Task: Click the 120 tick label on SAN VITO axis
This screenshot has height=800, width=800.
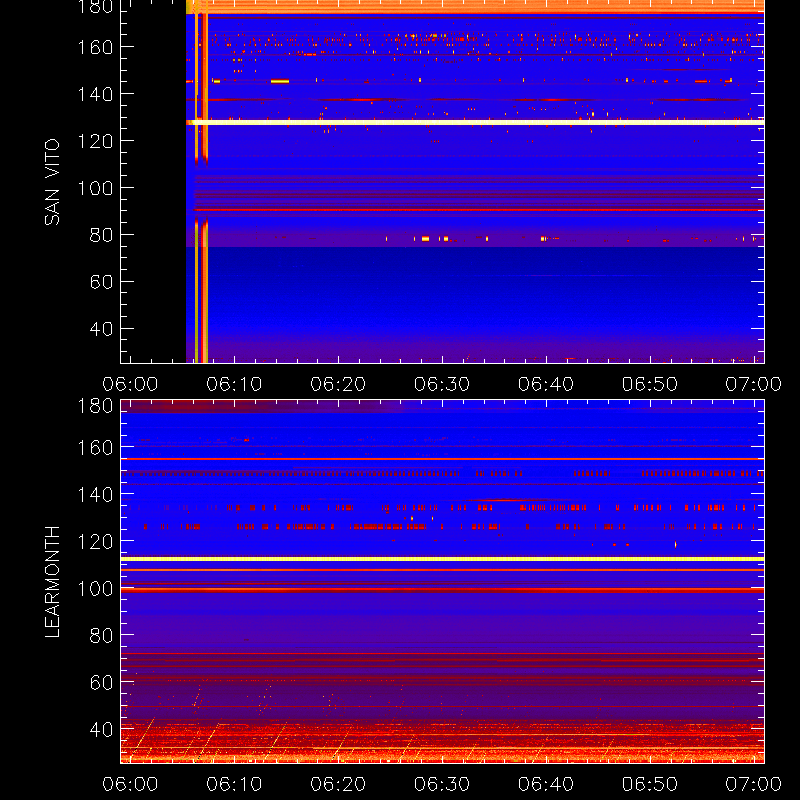Action: 95,141
